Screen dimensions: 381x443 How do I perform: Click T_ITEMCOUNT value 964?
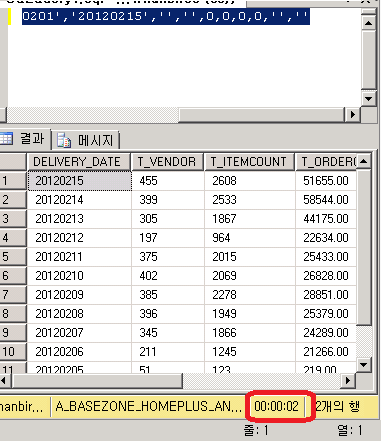(250, 238)
